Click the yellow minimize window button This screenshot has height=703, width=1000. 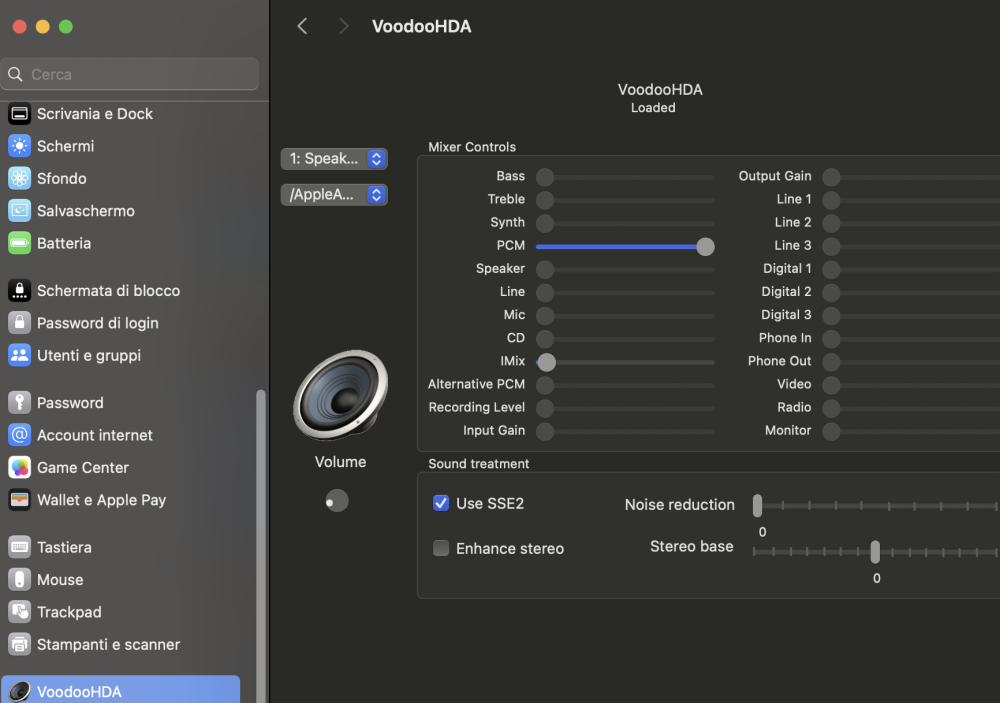(43, 26)
